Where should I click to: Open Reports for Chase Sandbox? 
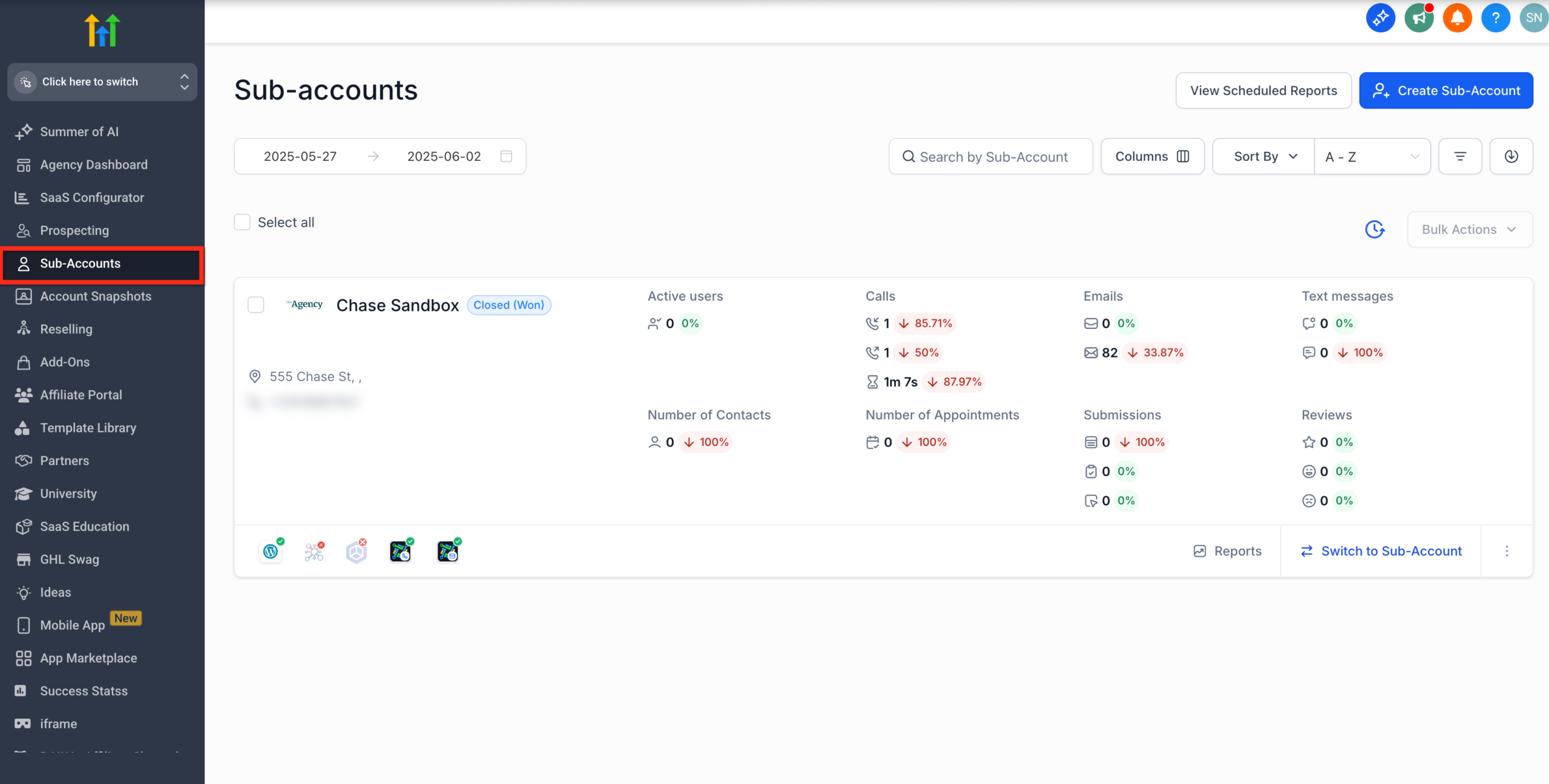pos(1228,551)
